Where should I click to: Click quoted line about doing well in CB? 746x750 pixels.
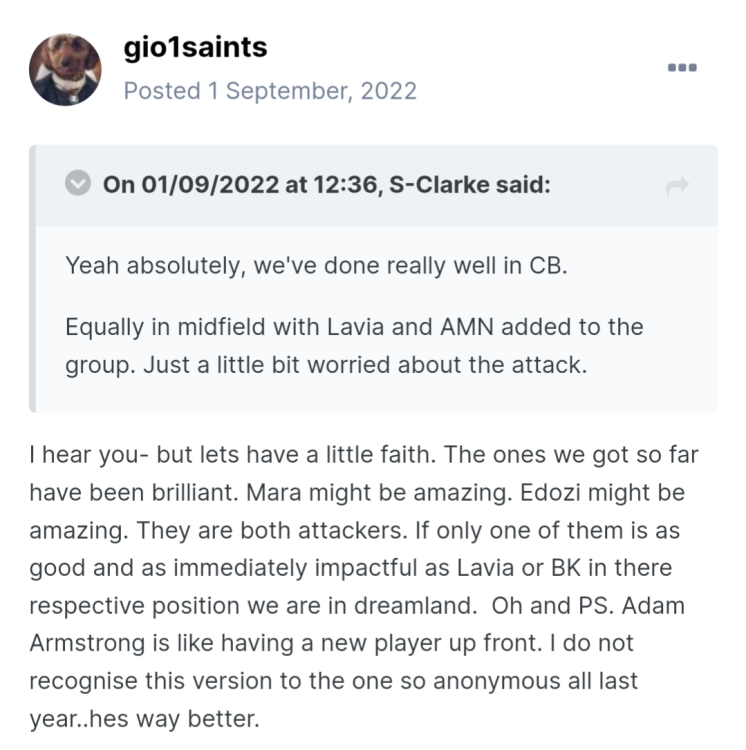[x=316, y=266]
